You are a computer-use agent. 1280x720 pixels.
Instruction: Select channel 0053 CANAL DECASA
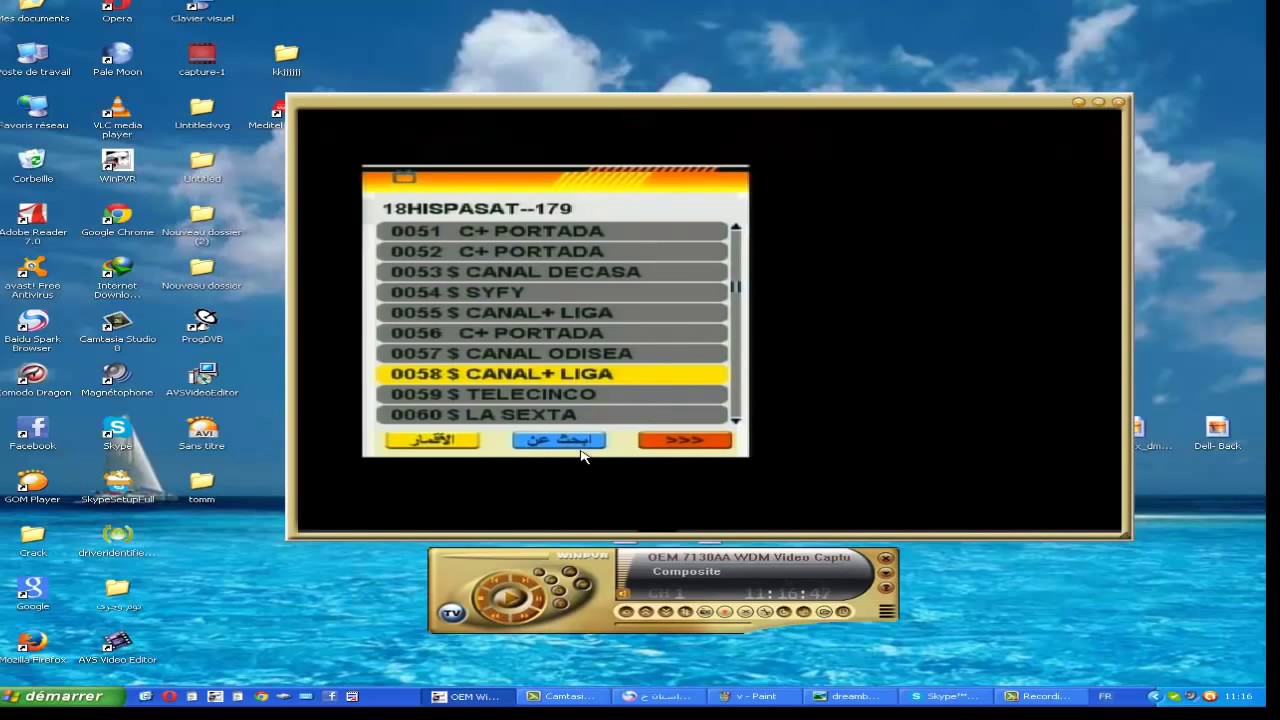551,272
